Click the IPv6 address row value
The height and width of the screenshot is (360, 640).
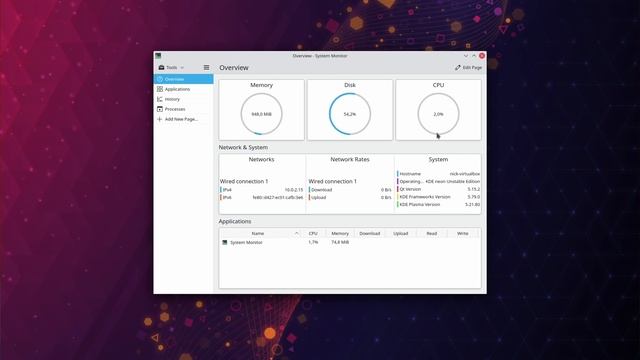tap(278, 198)
